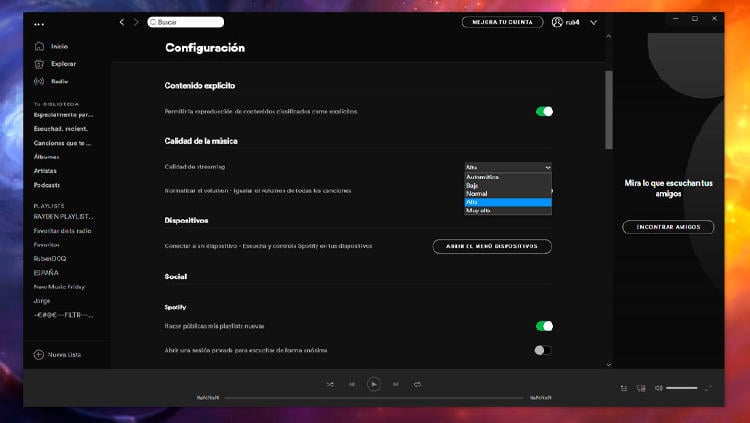The width and height of the screenshot is (750, 423).
Task: Click the Nueva Lista label
Action: coord(65,355)
